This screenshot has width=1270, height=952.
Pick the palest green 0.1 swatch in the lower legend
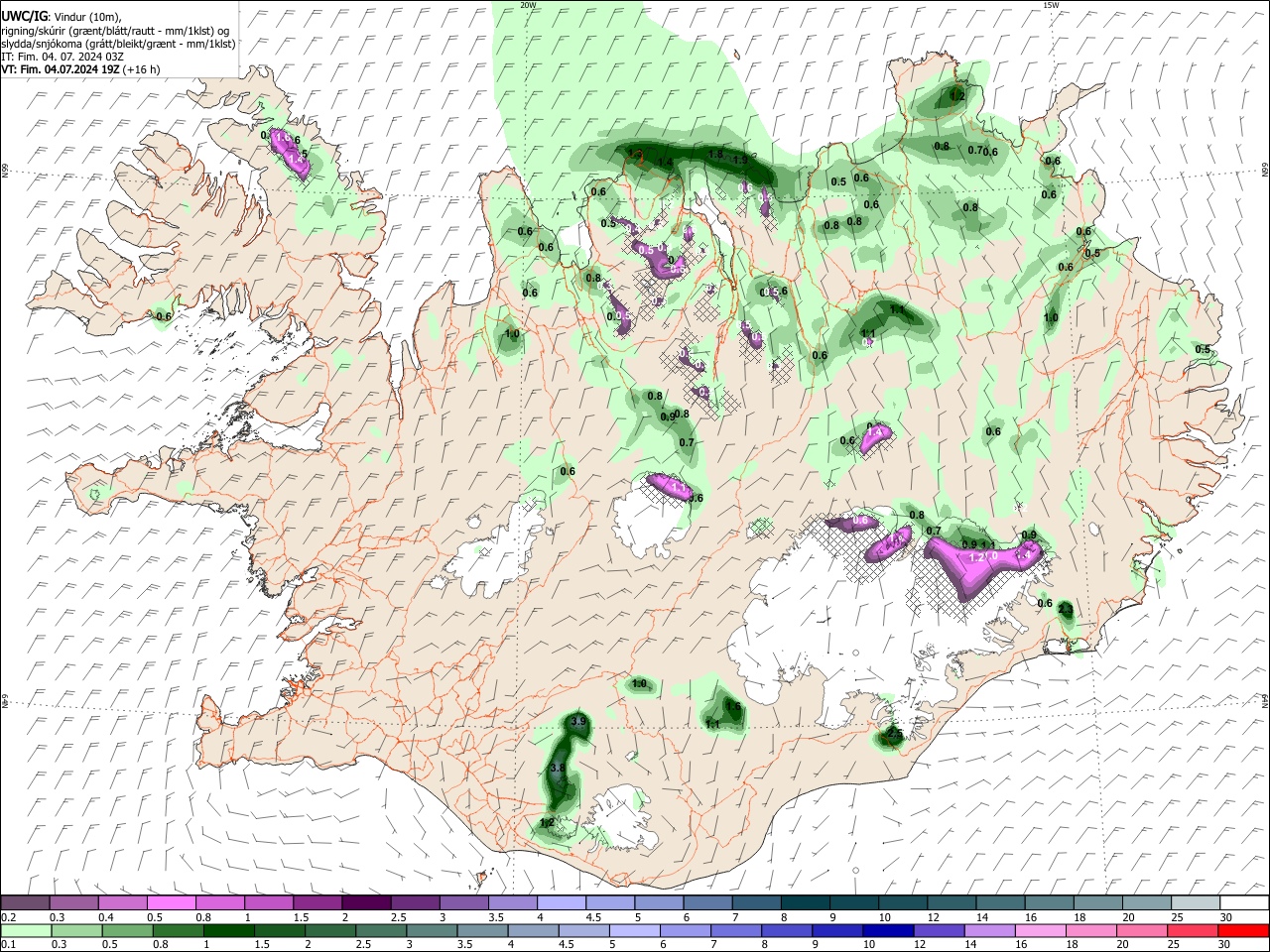click(25, 931)
